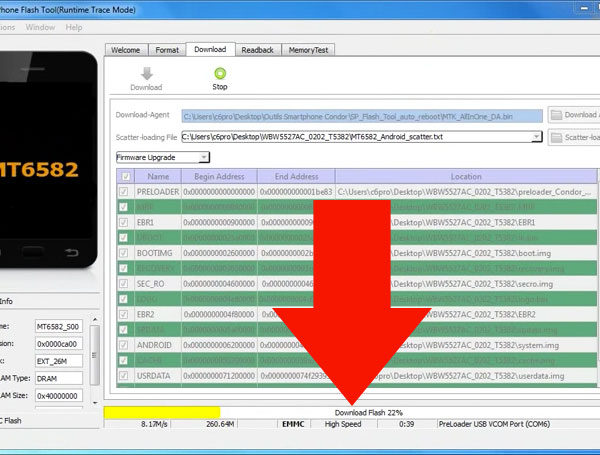Viewport: 600px width, 455px height.
Task: Select the Download tab
Action: coord(210,49)
